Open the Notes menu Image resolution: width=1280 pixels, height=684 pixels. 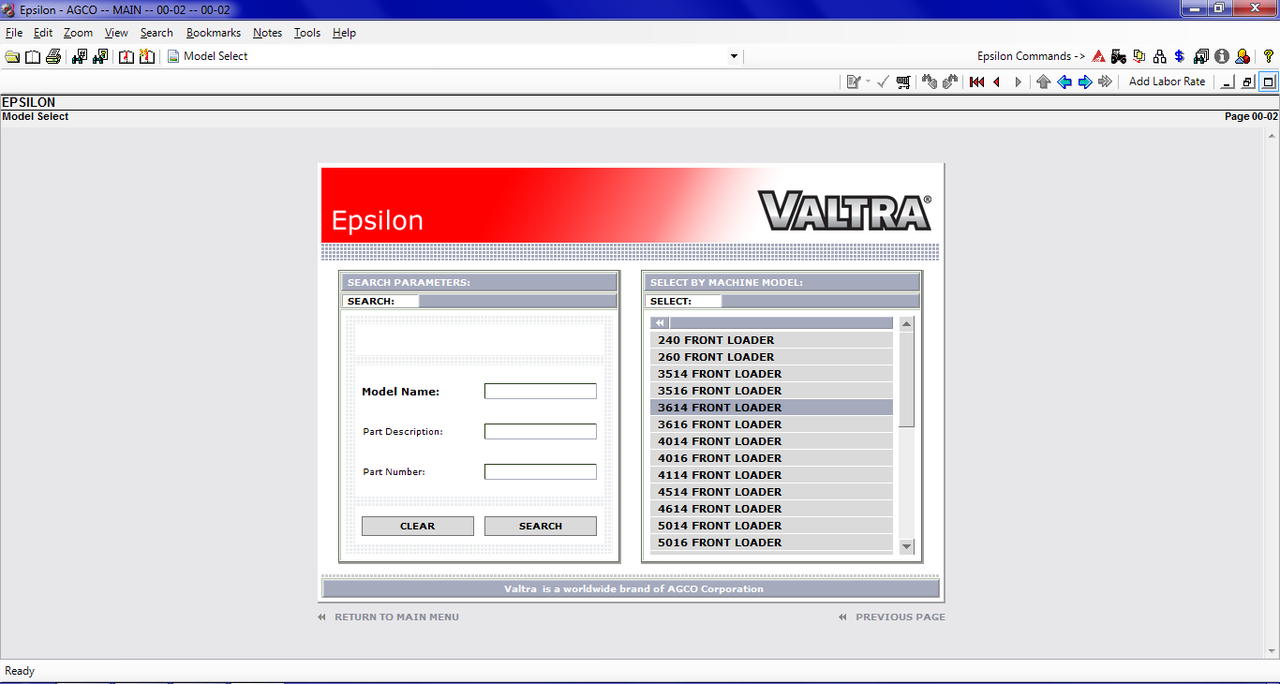267,33
